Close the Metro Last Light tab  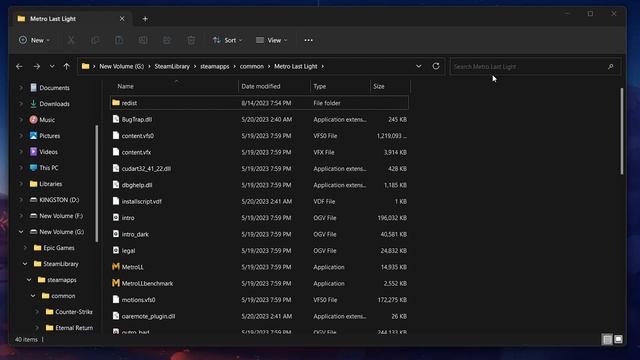122,19
